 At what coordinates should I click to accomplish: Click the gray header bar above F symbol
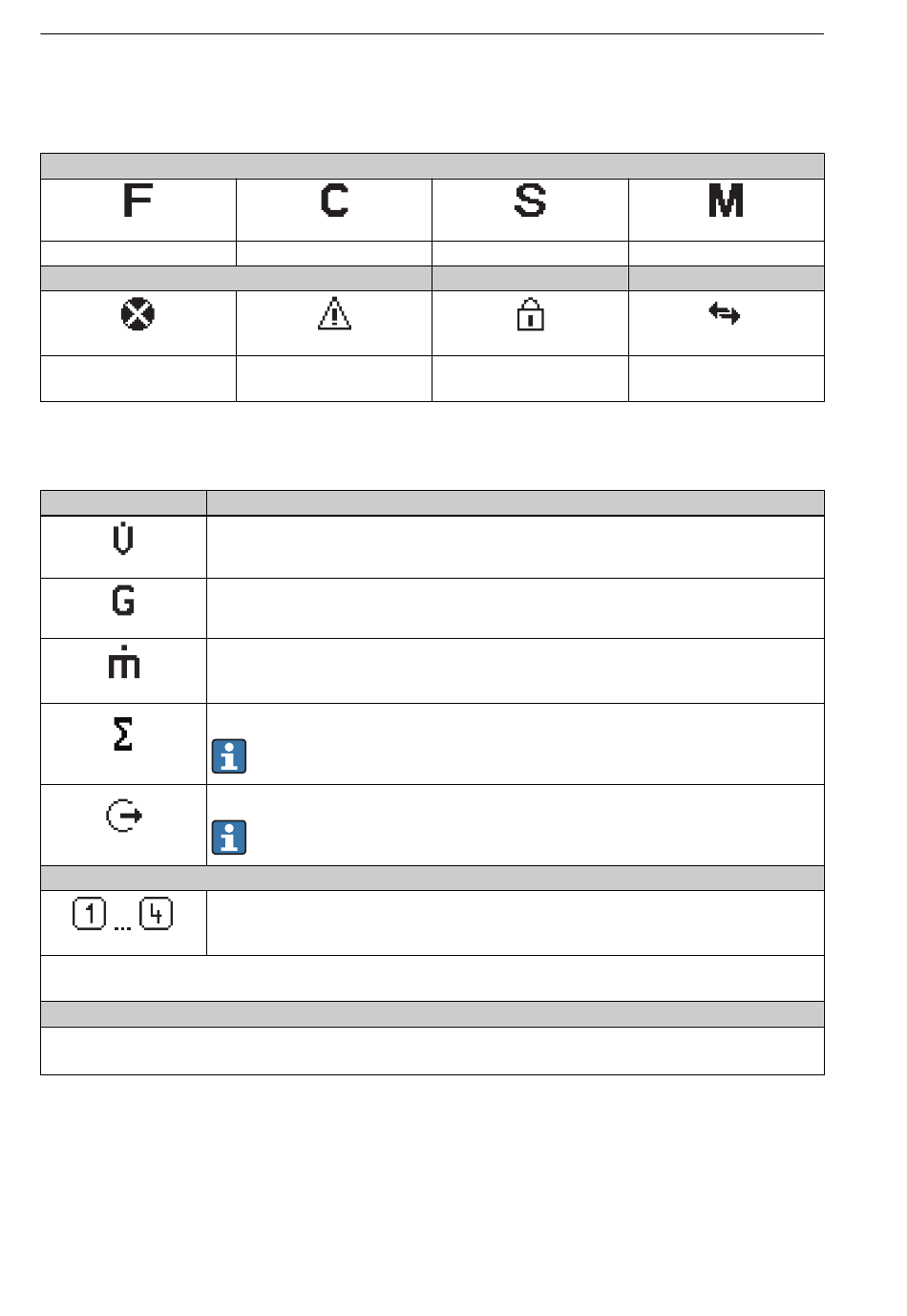tap(432, 166)
